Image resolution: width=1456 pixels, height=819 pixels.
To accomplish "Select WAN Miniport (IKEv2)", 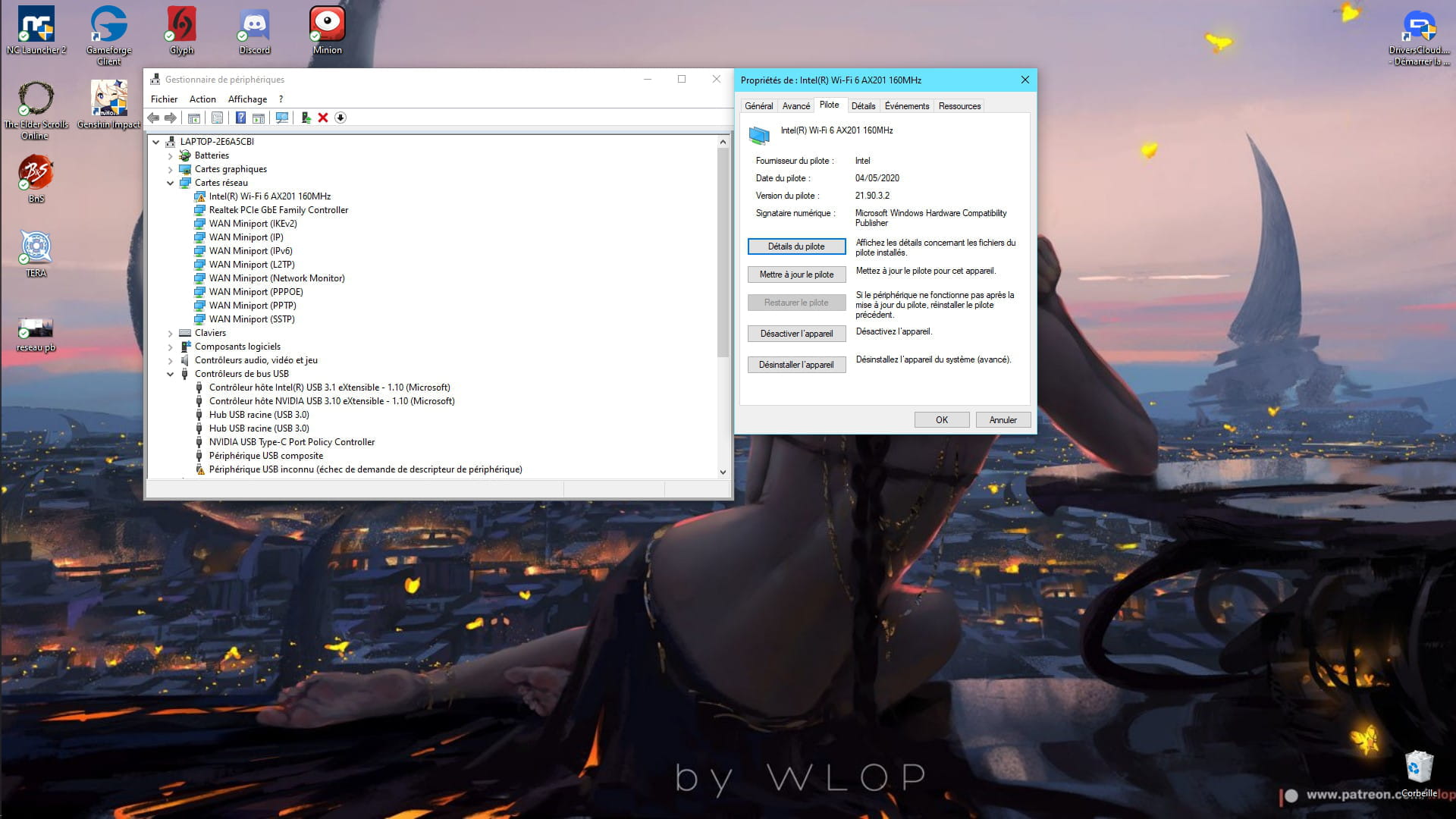I will 253,224.
